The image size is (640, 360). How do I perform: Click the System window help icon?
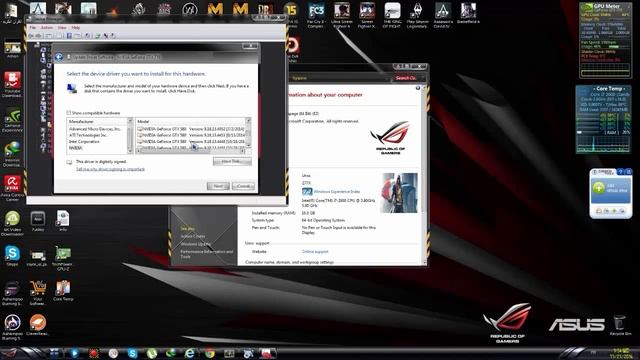[418, 88]
